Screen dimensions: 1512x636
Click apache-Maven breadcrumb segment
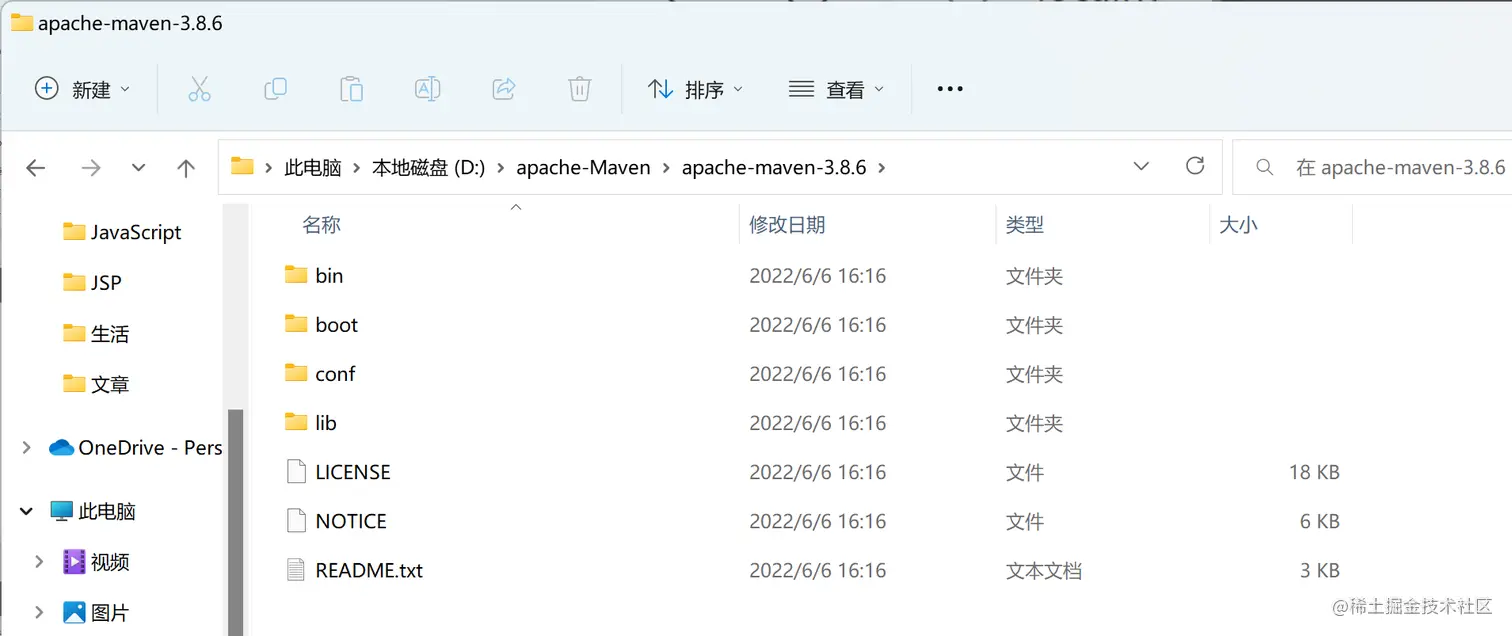583,167
